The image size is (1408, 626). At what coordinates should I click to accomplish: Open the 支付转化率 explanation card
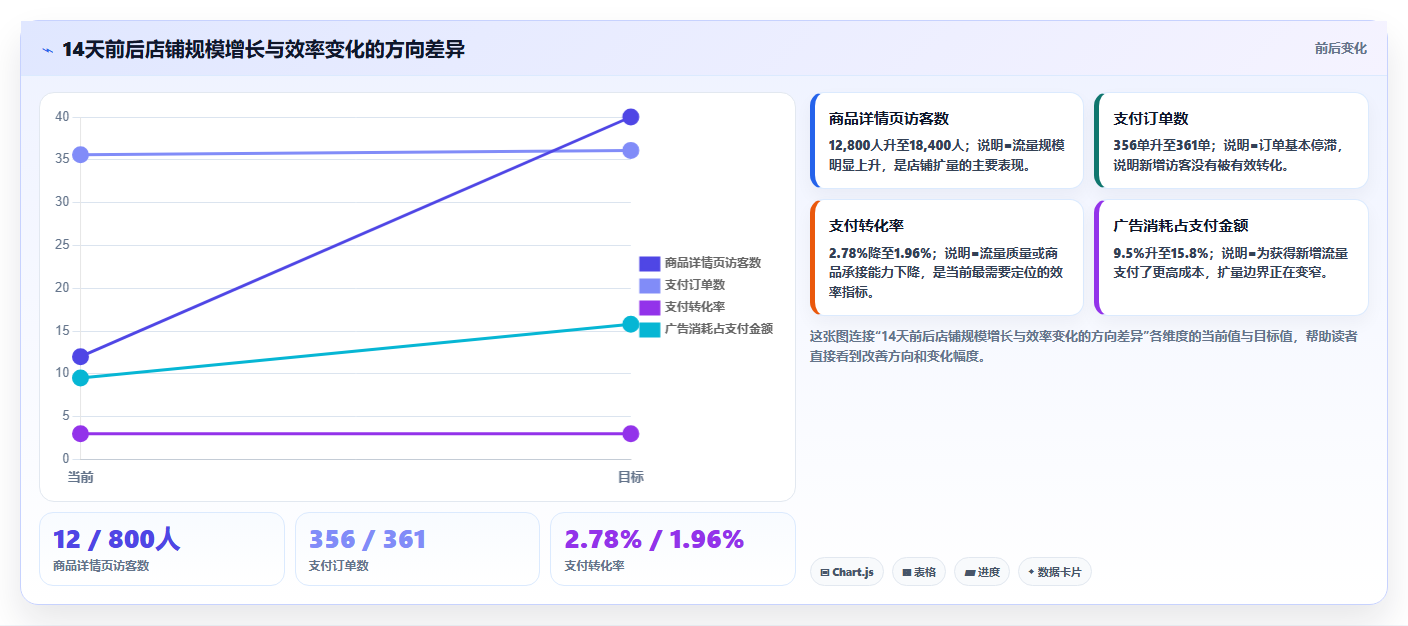coord(947,258)
